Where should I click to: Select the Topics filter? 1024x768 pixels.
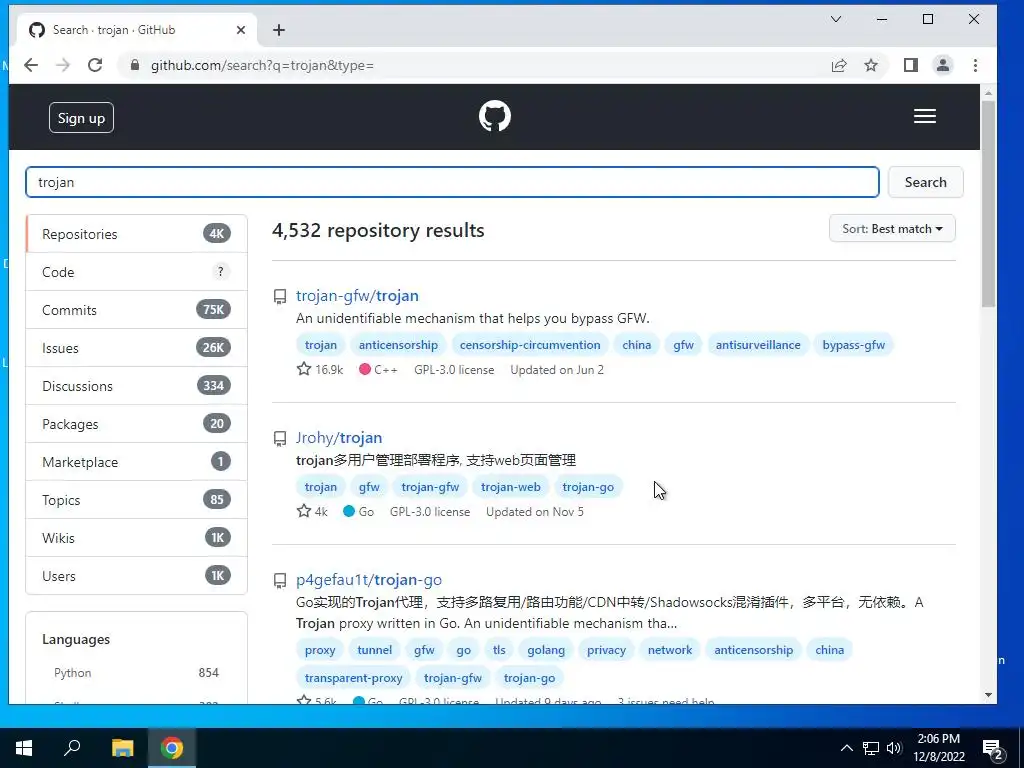(136, 500)
